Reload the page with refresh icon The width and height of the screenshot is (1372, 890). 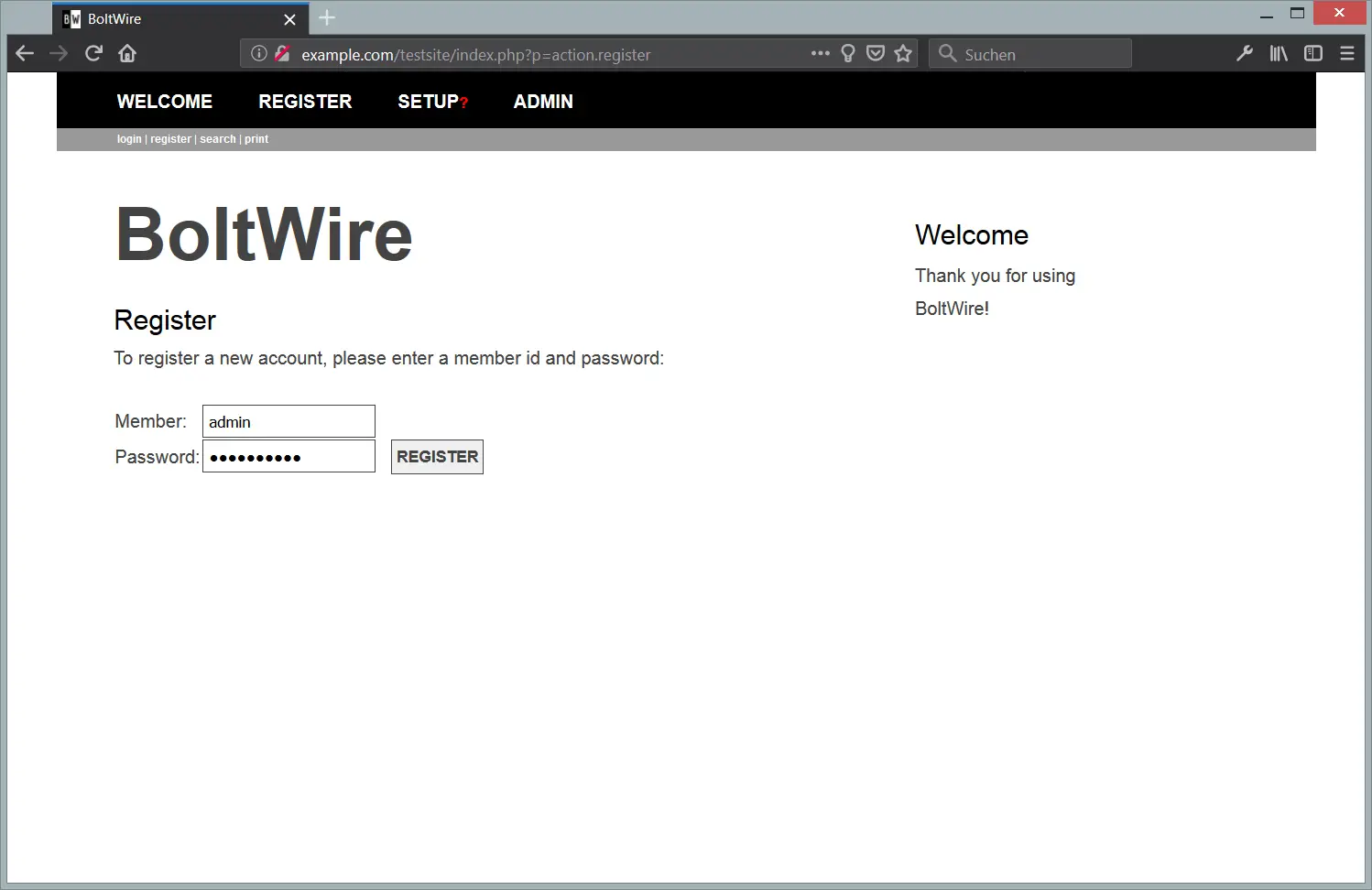click(x=93, y=53)
